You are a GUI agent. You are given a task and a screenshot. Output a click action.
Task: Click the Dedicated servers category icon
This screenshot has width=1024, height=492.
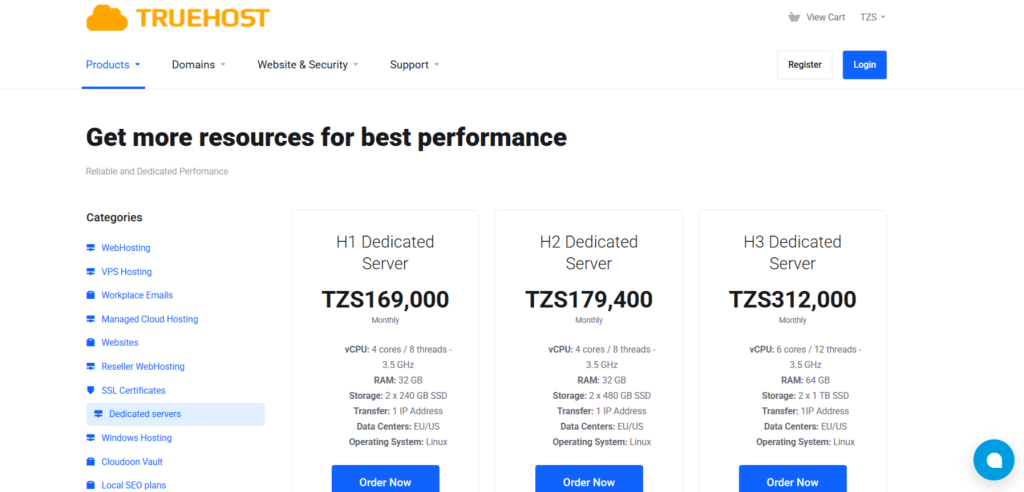99,414
